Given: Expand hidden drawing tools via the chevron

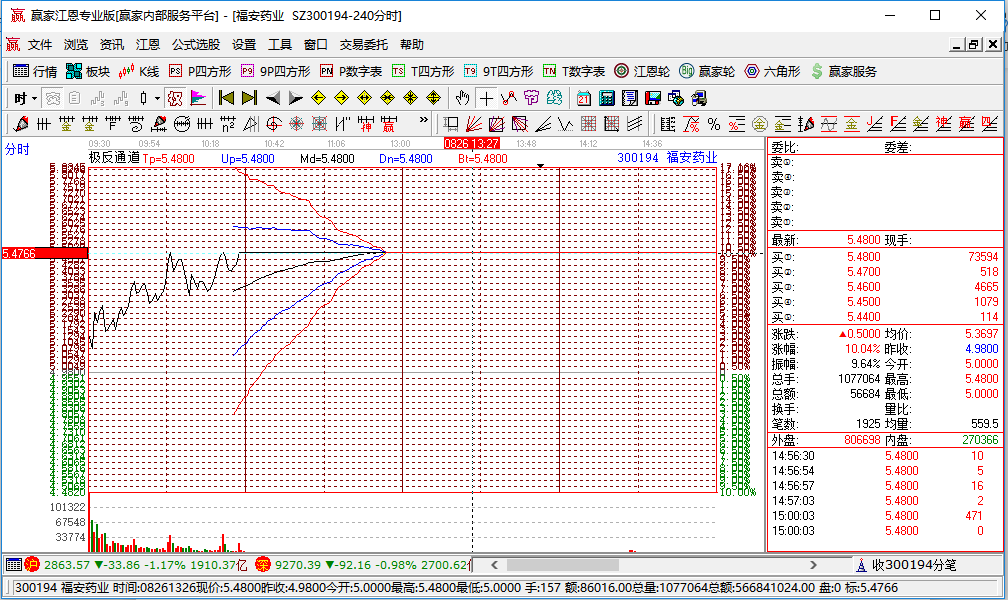Looking at the screenshot, I should click(x=424, y=119).
